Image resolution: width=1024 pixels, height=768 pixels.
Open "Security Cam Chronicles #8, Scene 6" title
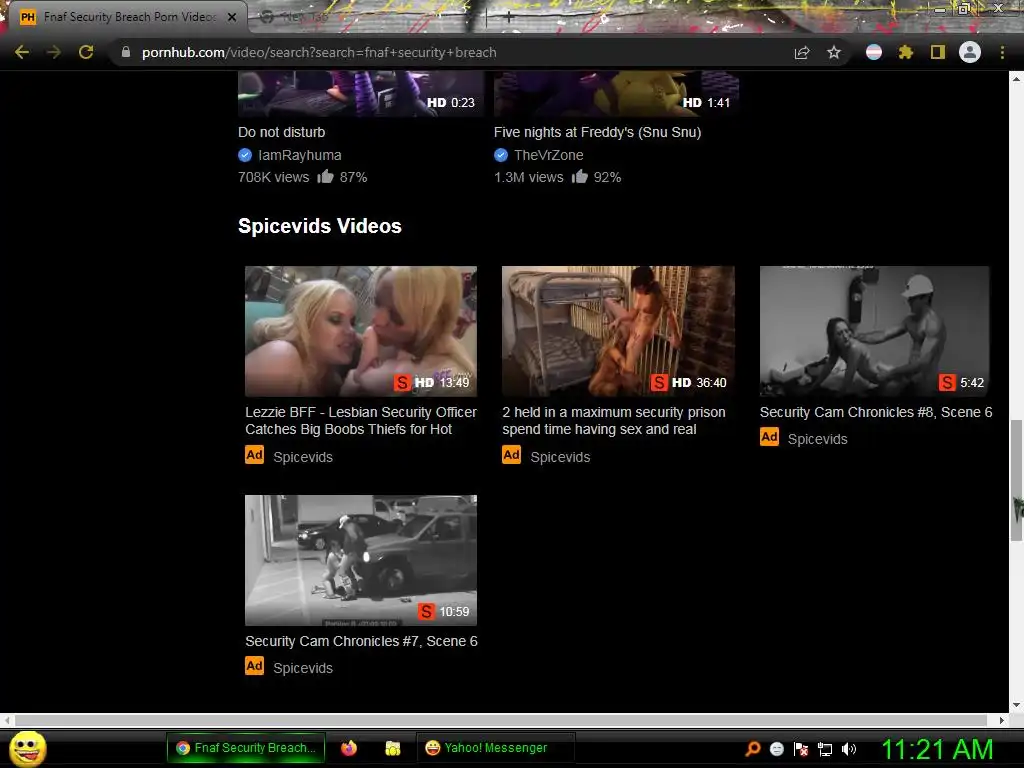click(876, 412)
